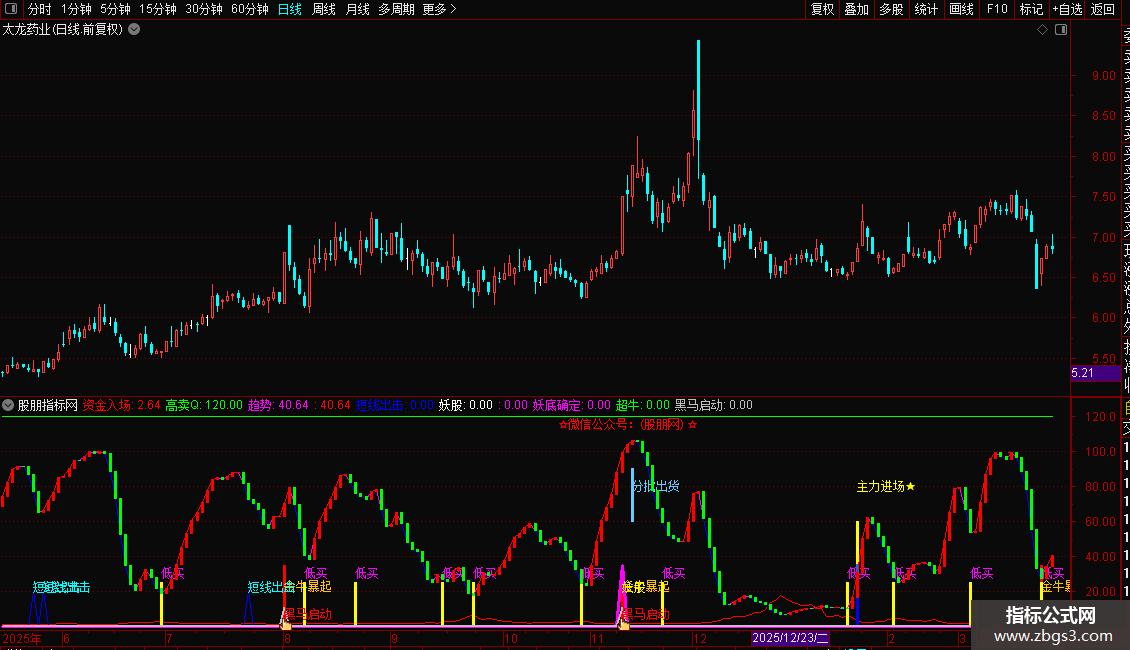Click the 短线出击: 0.00 indicator value
Screen dimensions: 1130x650
[x=394, y=405]
